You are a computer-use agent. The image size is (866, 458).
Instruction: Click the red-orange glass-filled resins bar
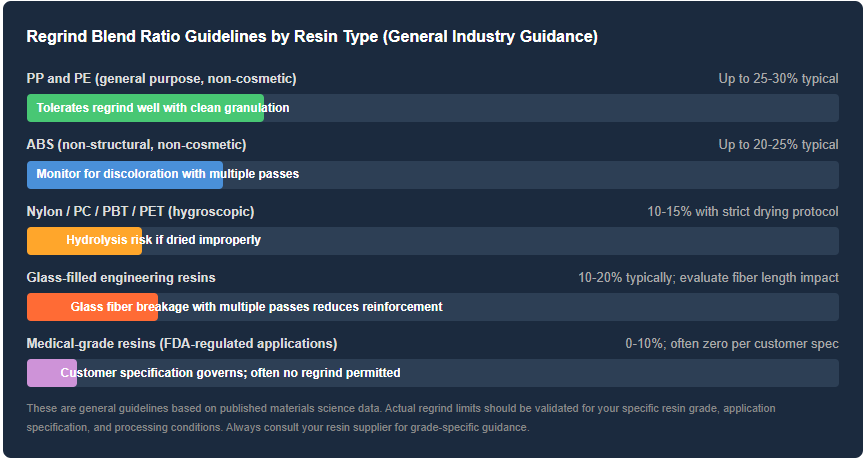pos(92,307)
